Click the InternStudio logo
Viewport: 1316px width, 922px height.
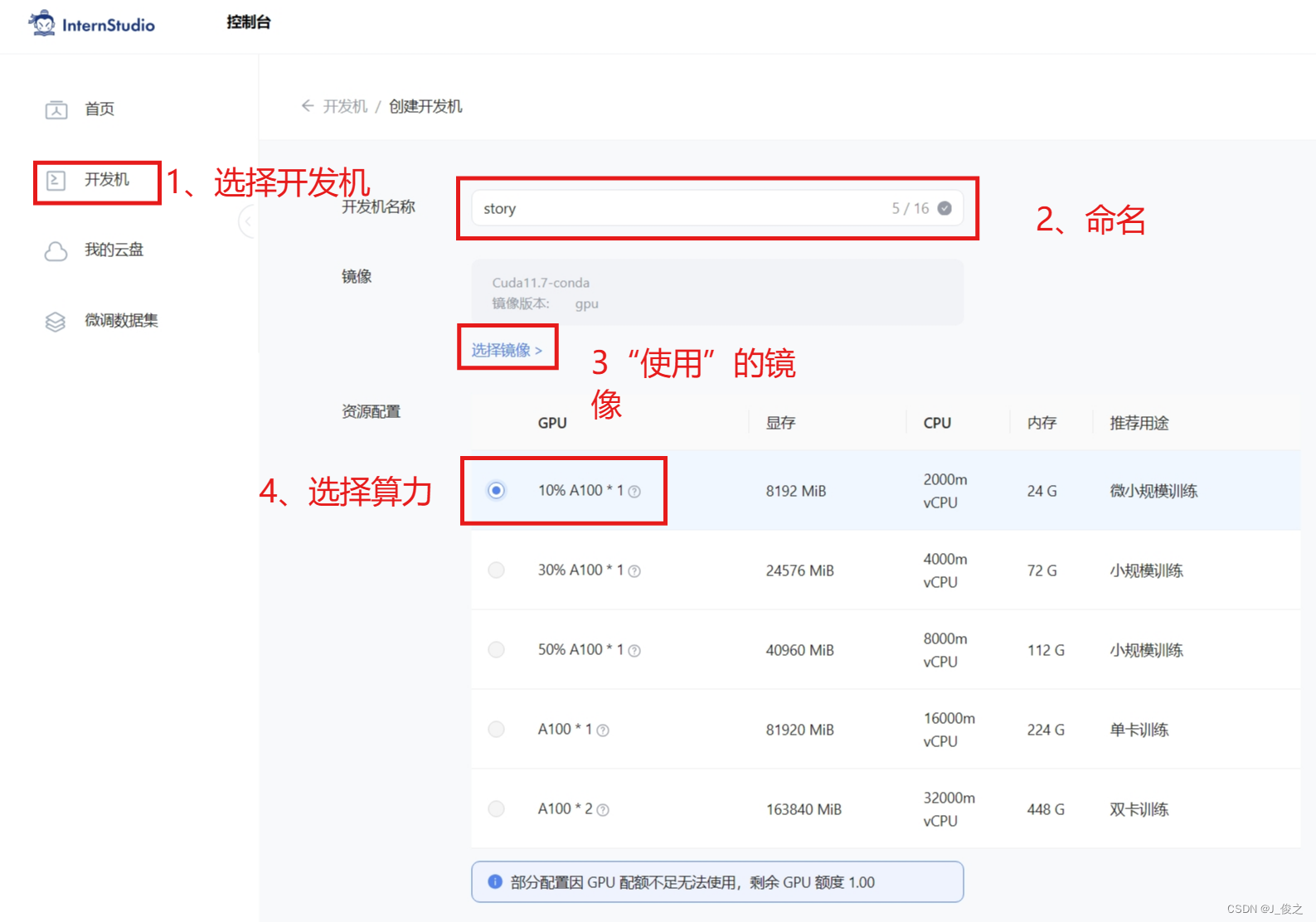pos(91,23)
